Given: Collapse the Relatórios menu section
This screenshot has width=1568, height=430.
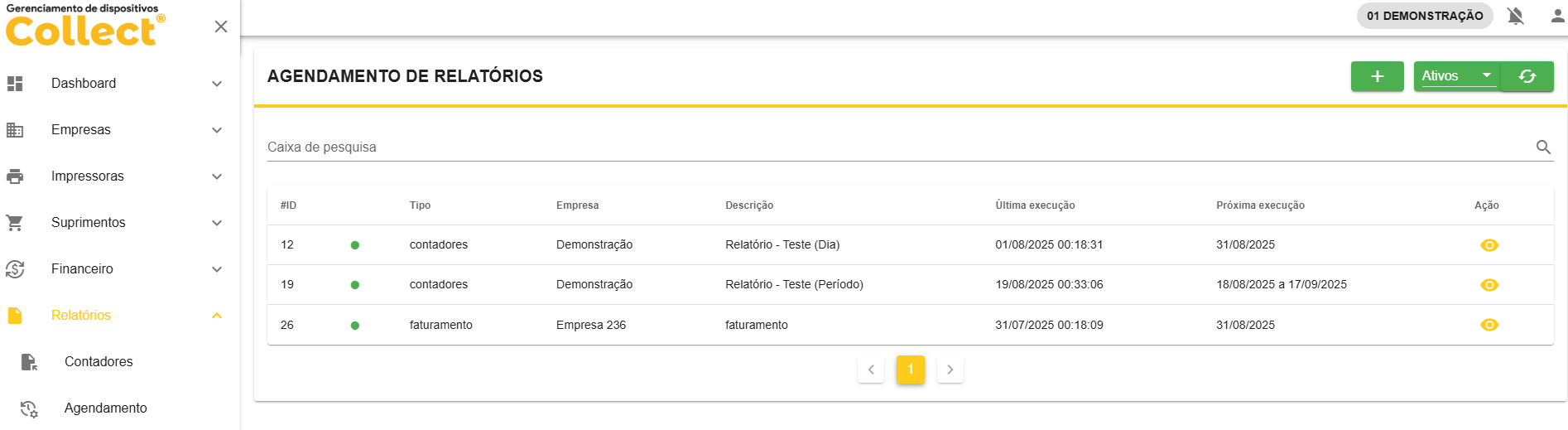Looking at the screenshot, I should pos(217,316).
